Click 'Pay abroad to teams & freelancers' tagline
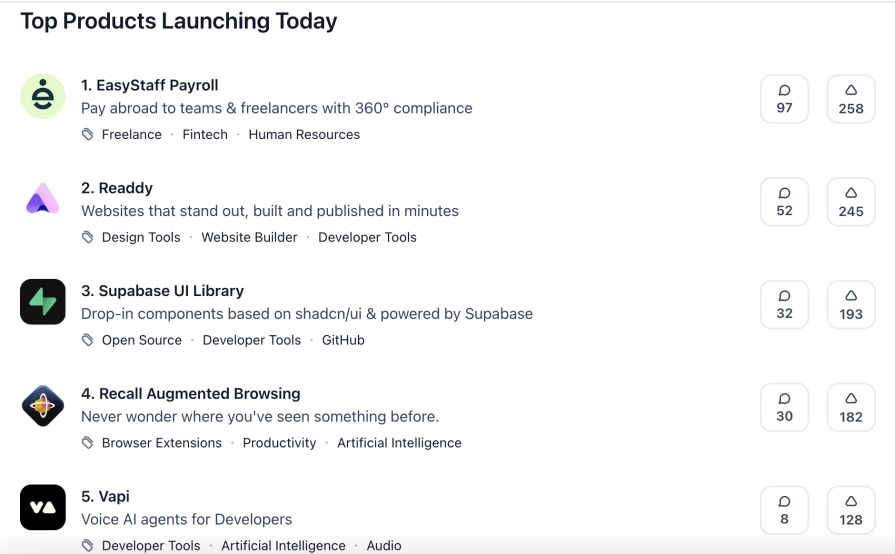895x554 pixels. tap(277, 108)
